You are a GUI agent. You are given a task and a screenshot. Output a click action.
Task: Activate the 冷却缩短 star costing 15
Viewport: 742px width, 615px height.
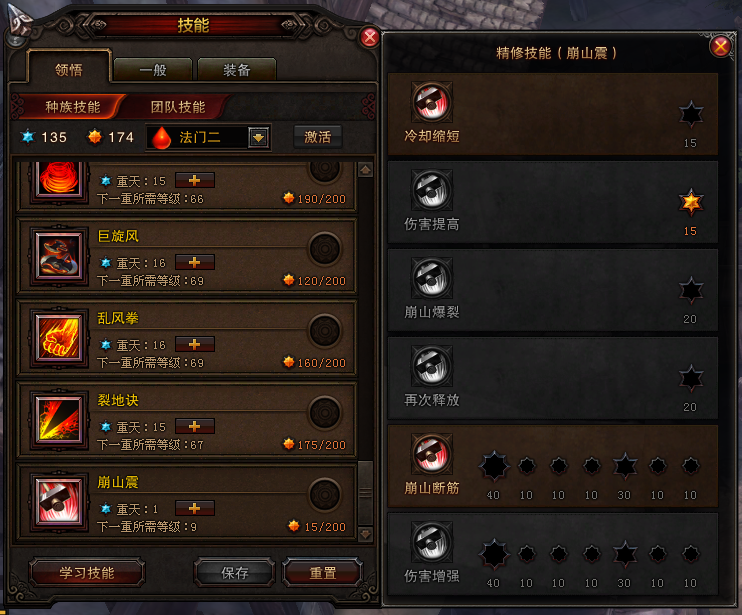691,114
